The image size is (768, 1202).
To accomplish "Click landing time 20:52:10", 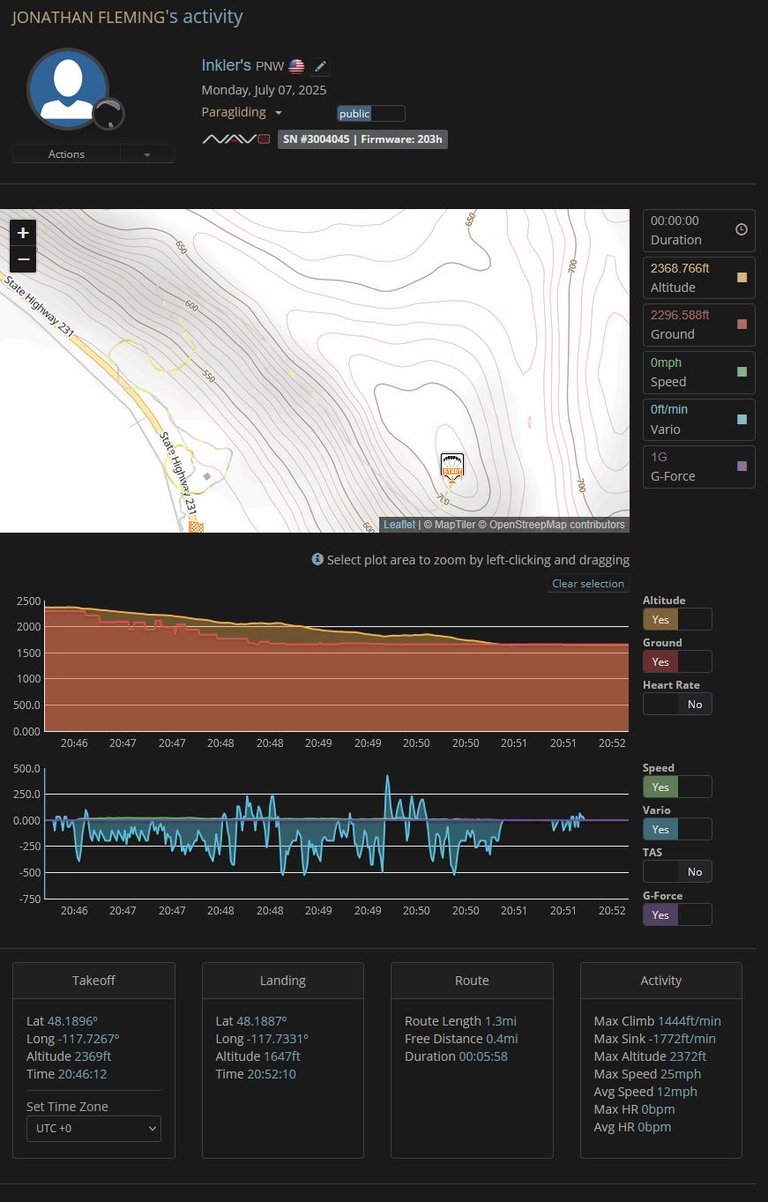I will [270, 1074].
